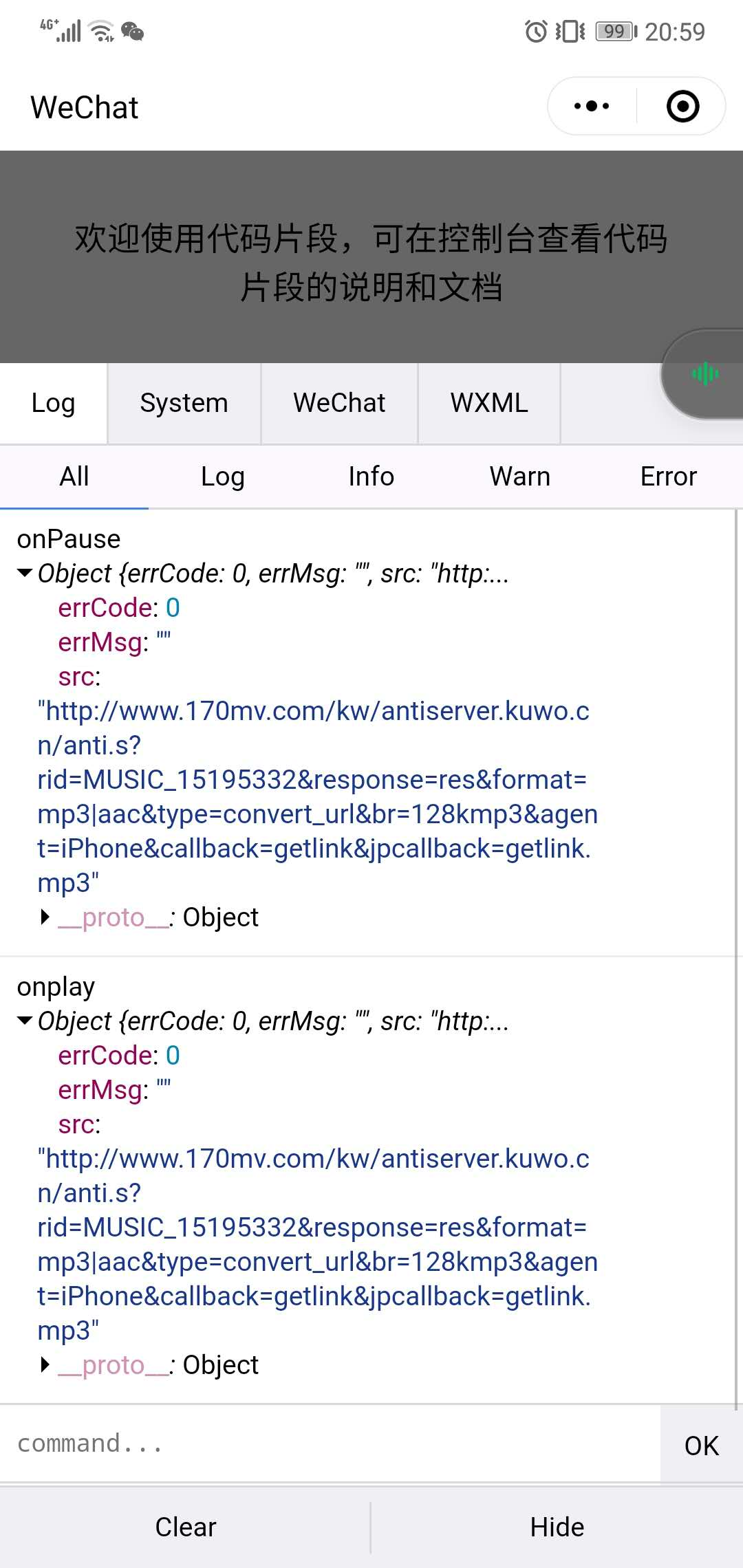Tap the mini program close target icon

[682, 106]
